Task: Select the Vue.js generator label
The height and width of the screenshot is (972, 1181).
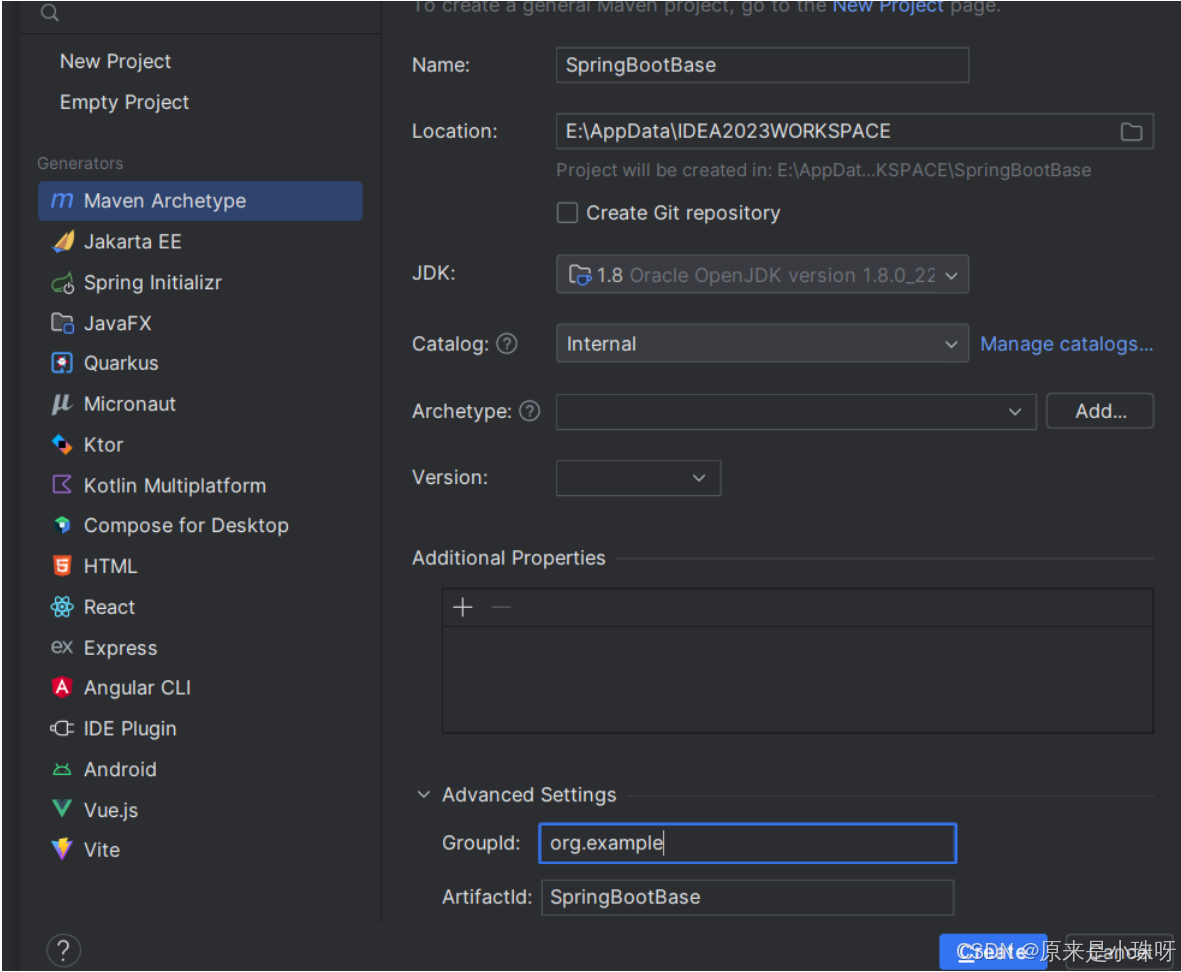Action: 111,810
